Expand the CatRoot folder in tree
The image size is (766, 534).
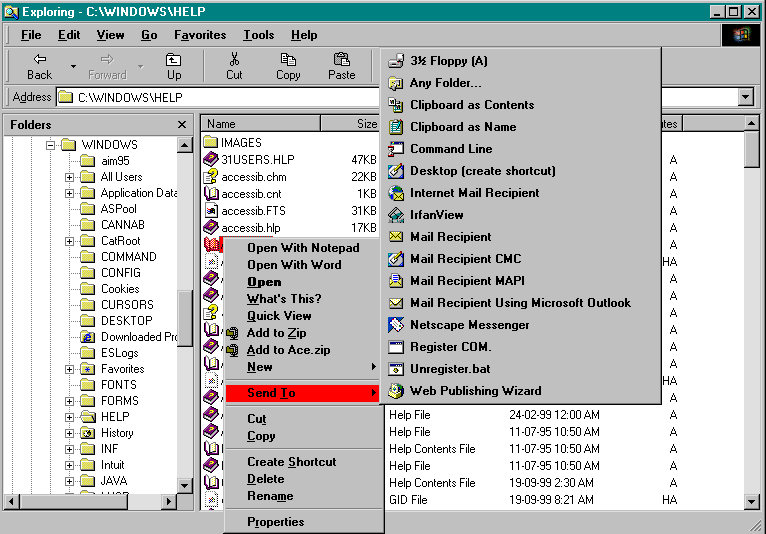pyautogui.click(x=70, y=241)
